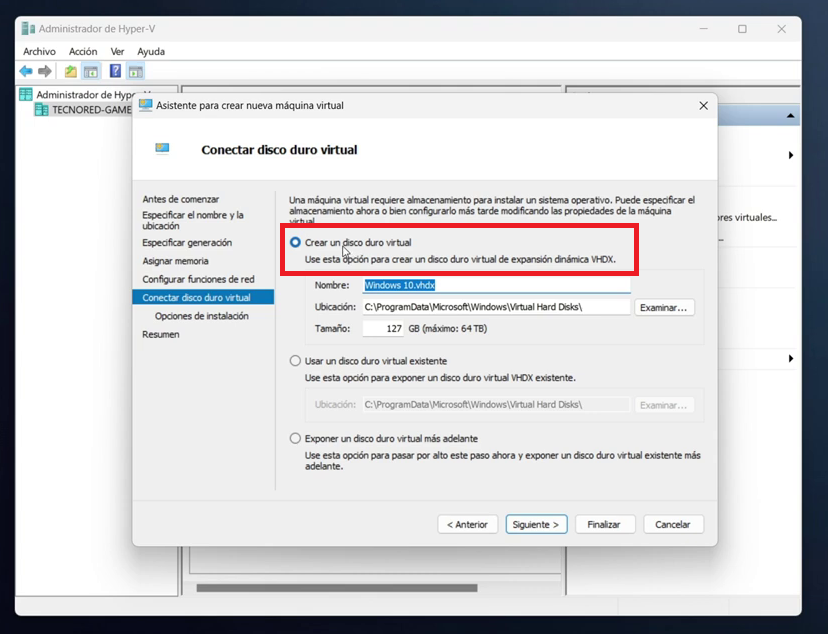The width and height of the screenshot is (828, 634).
Task: Click the 'Conectar disco duro virtual' heading
Action: [279, 149]
